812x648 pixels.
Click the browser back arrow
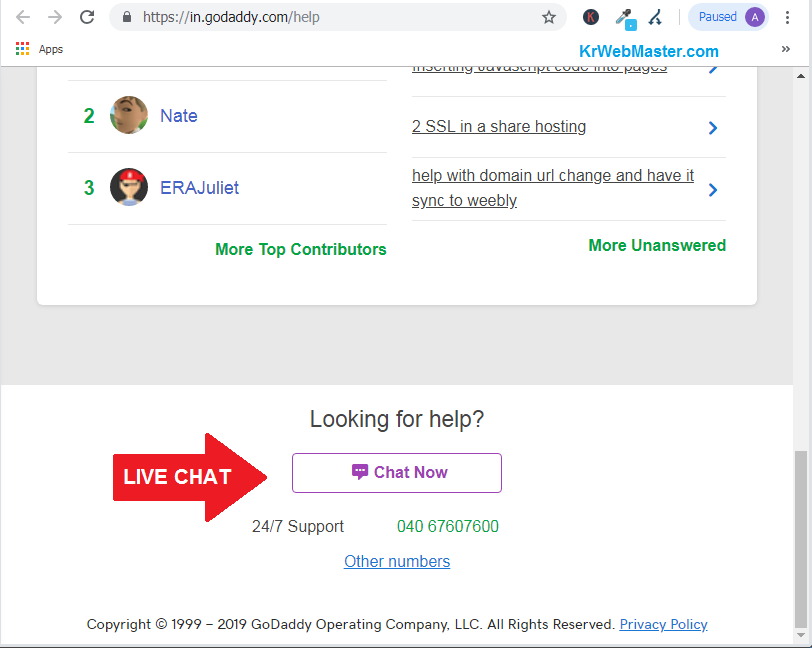23,17
